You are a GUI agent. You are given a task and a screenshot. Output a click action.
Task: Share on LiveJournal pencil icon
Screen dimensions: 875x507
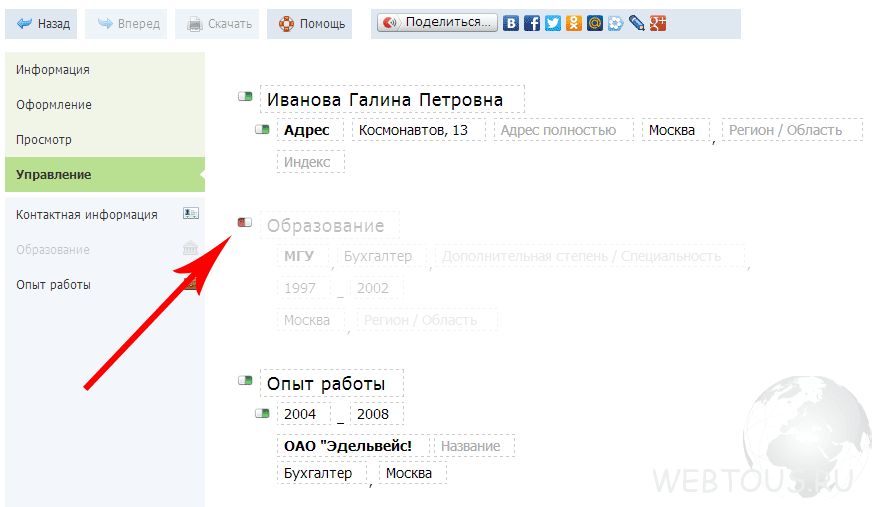[x=637, y=23]
